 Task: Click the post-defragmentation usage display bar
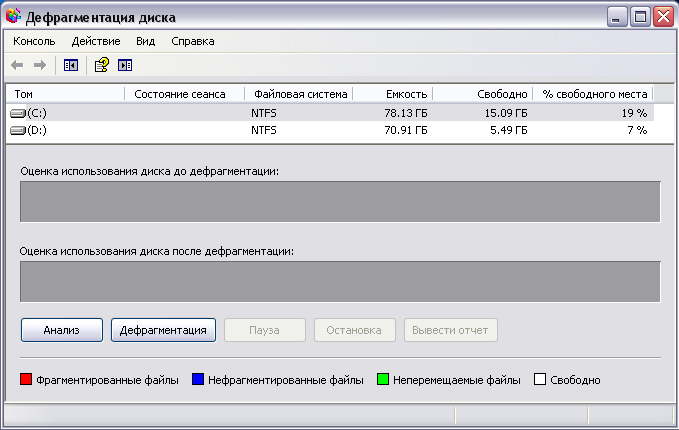point(340,281)
